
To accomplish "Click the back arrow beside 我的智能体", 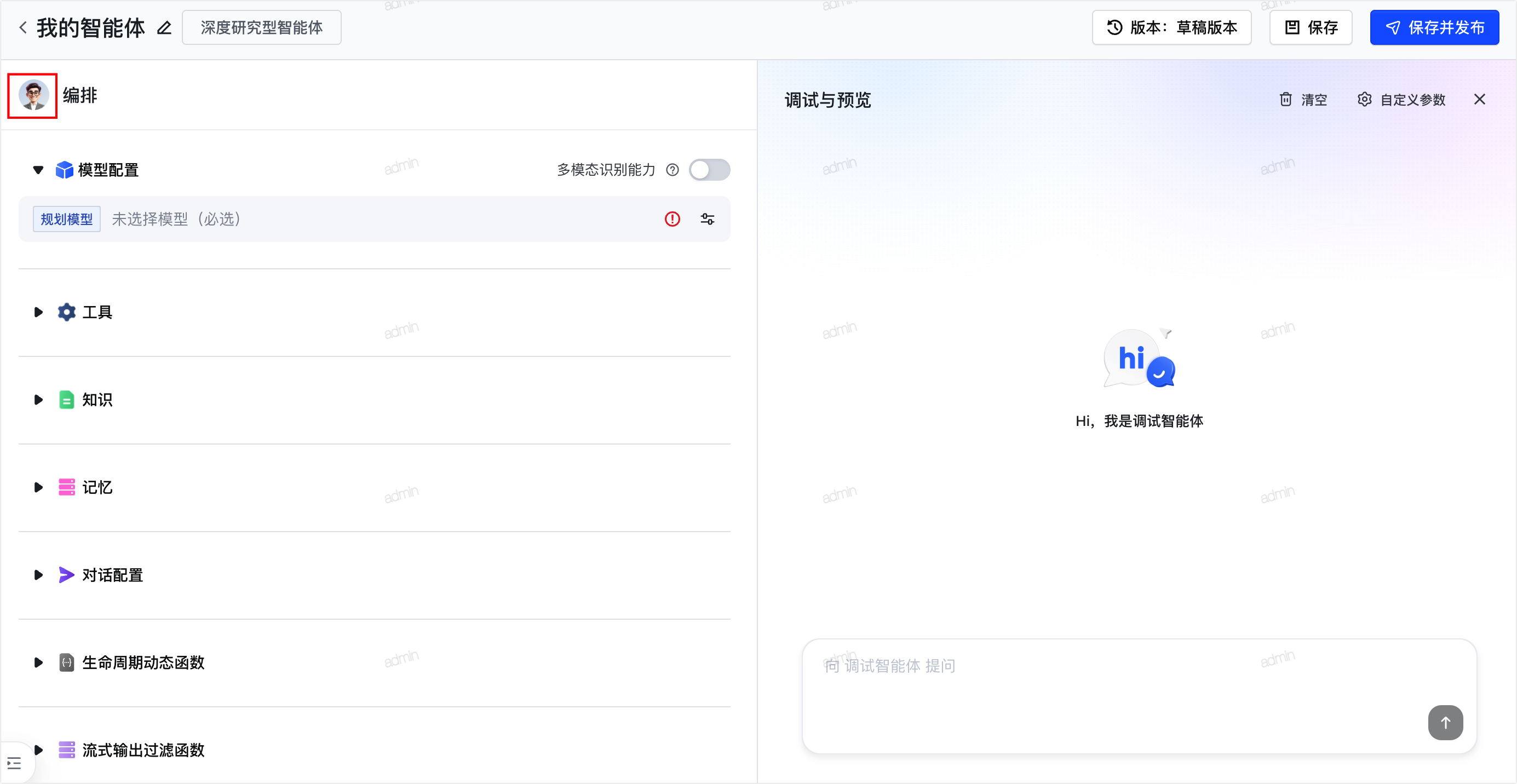I will (23, 27).
